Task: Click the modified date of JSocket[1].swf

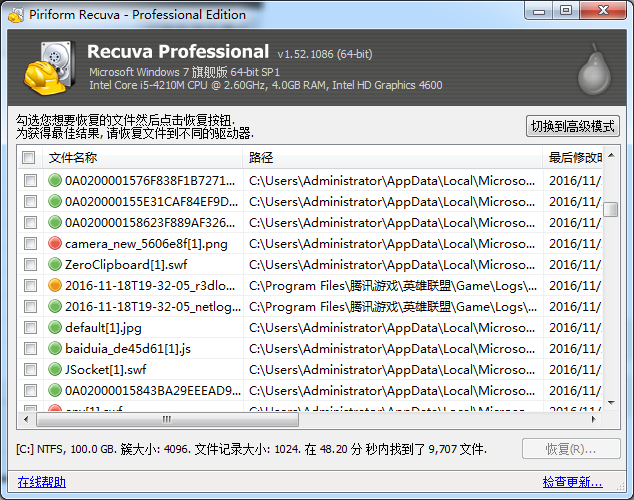Action: (x=575, y=369)
